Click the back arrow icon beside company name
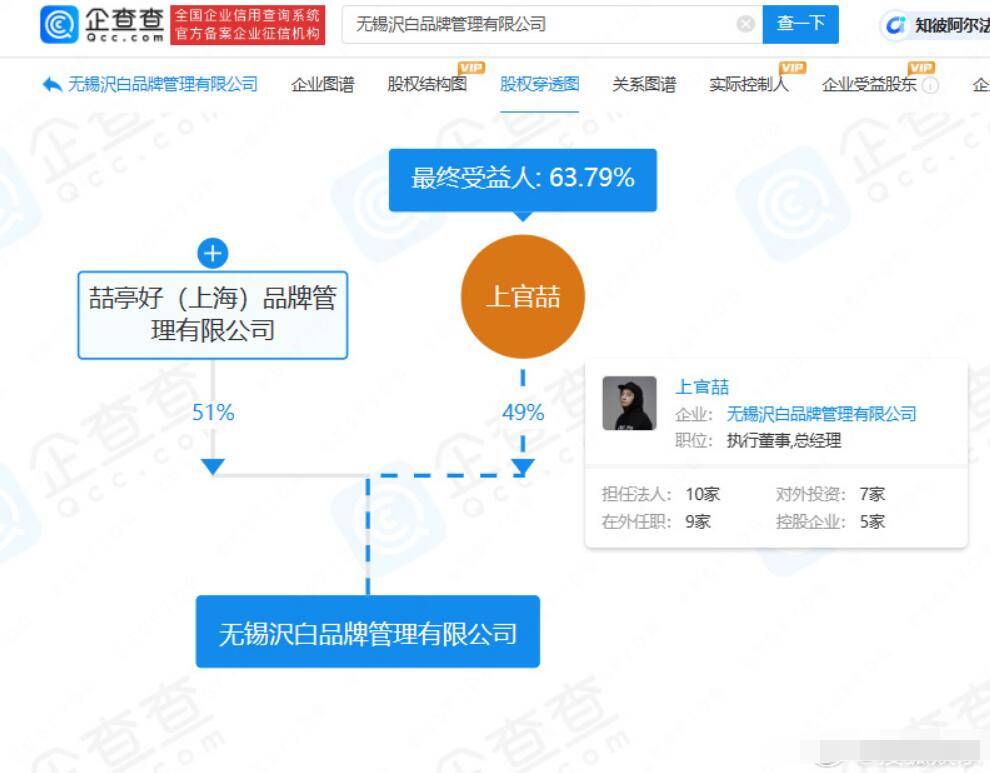Screen dimensions: 990x773 tap(52, 84)
